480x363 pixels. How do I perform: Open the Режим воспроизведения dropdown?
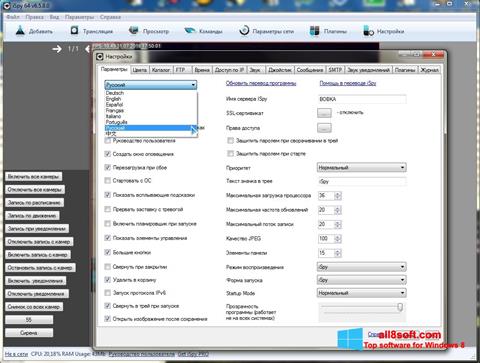tap(362, 267)
